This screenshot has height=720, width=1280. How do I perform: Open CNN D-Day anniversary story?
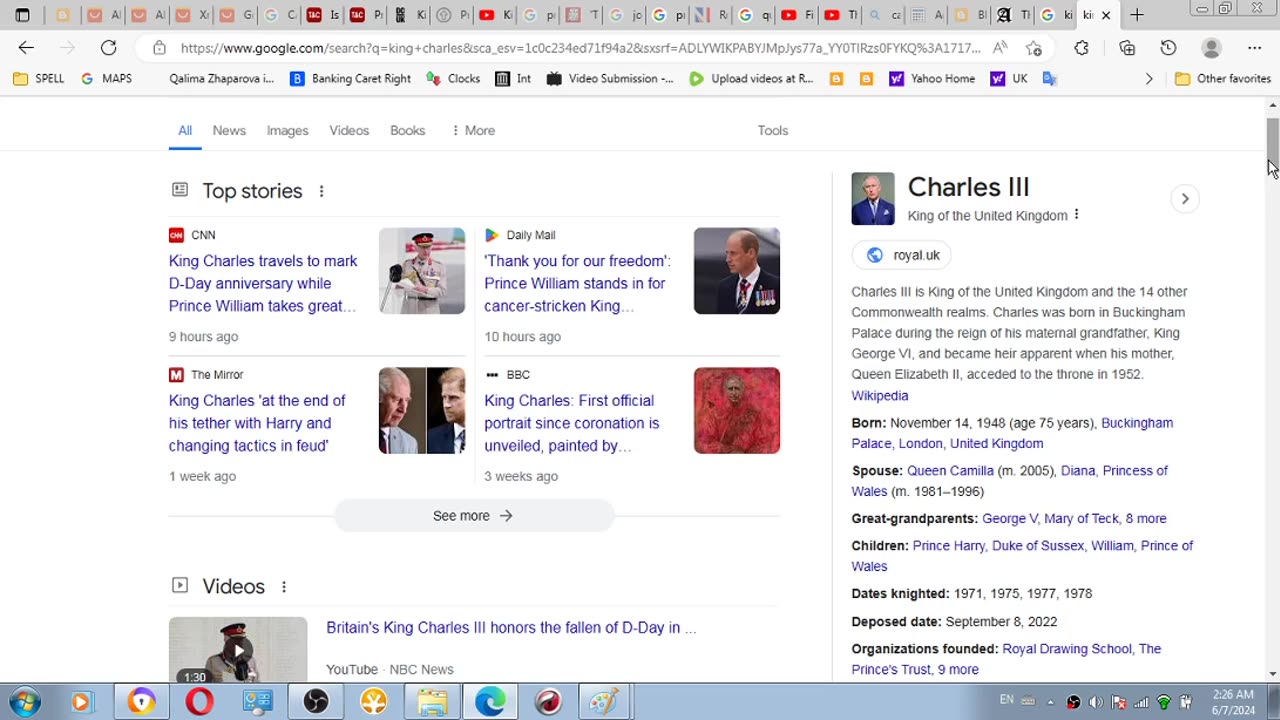(x=263, y=283)
